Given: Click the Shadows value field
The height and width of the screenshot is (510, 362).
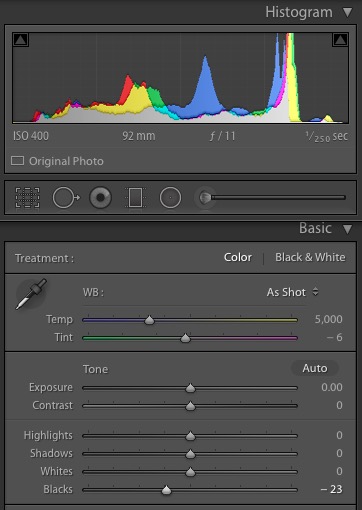Looking at the screenshot, I should [339, 453].
